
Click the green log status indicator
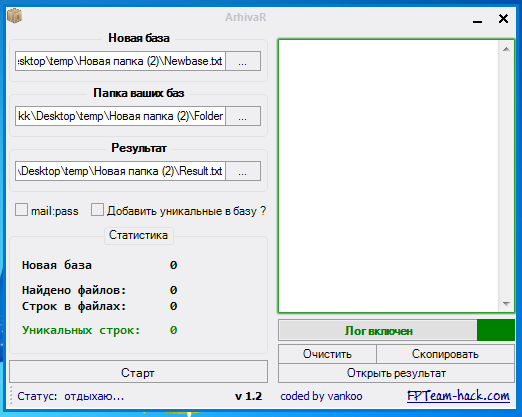pyautogui.click(x=496, y=330)
